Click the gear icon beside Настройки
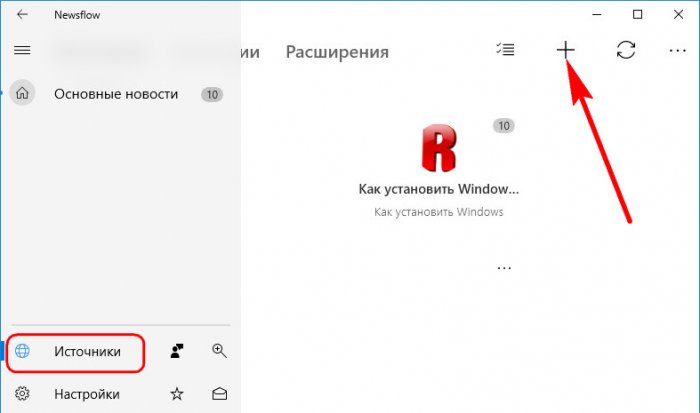The height and width of the screenshot is (413, 700). click(x=23, y=394)
